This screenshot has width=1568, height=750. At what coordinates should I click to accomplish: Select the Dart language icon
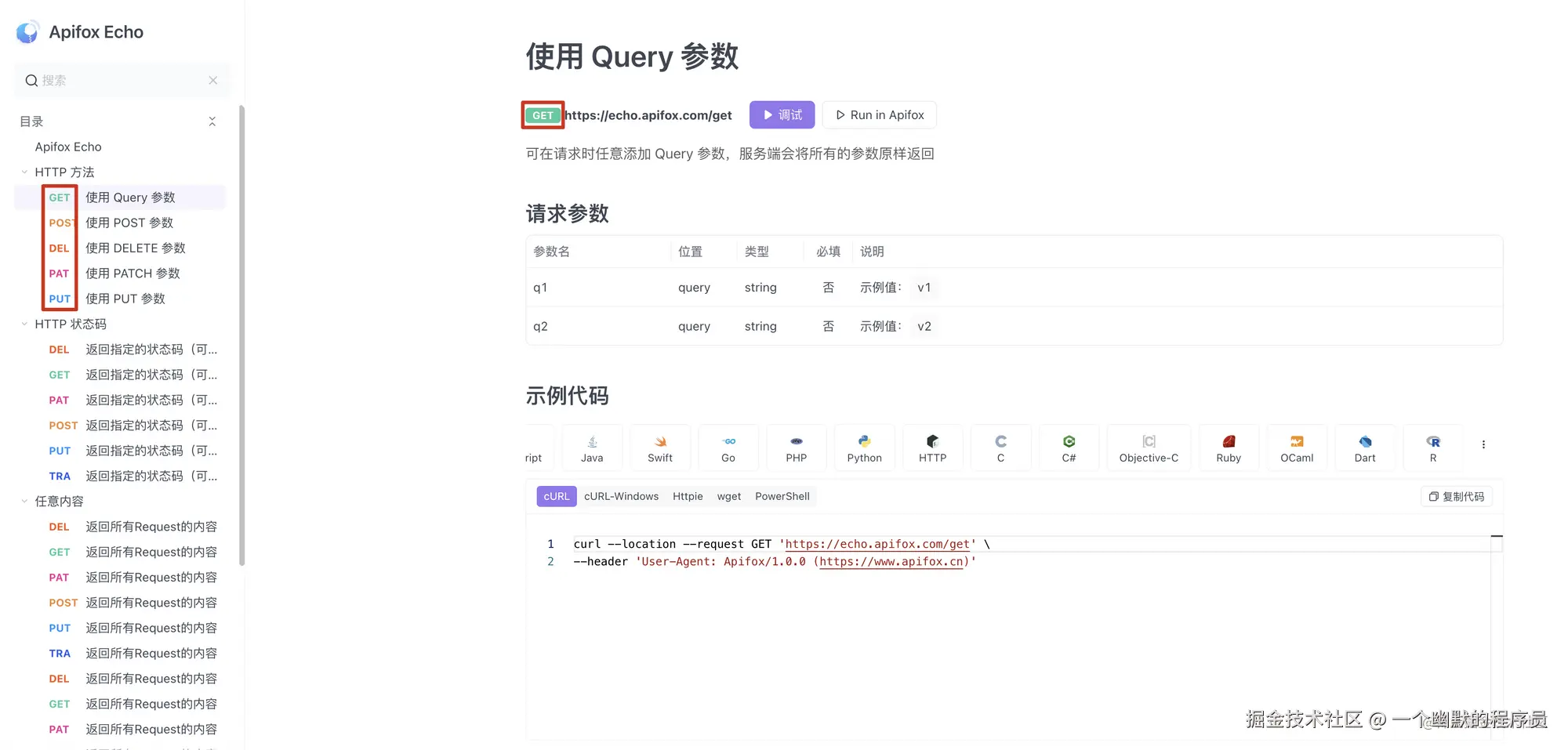(1364, 447)
